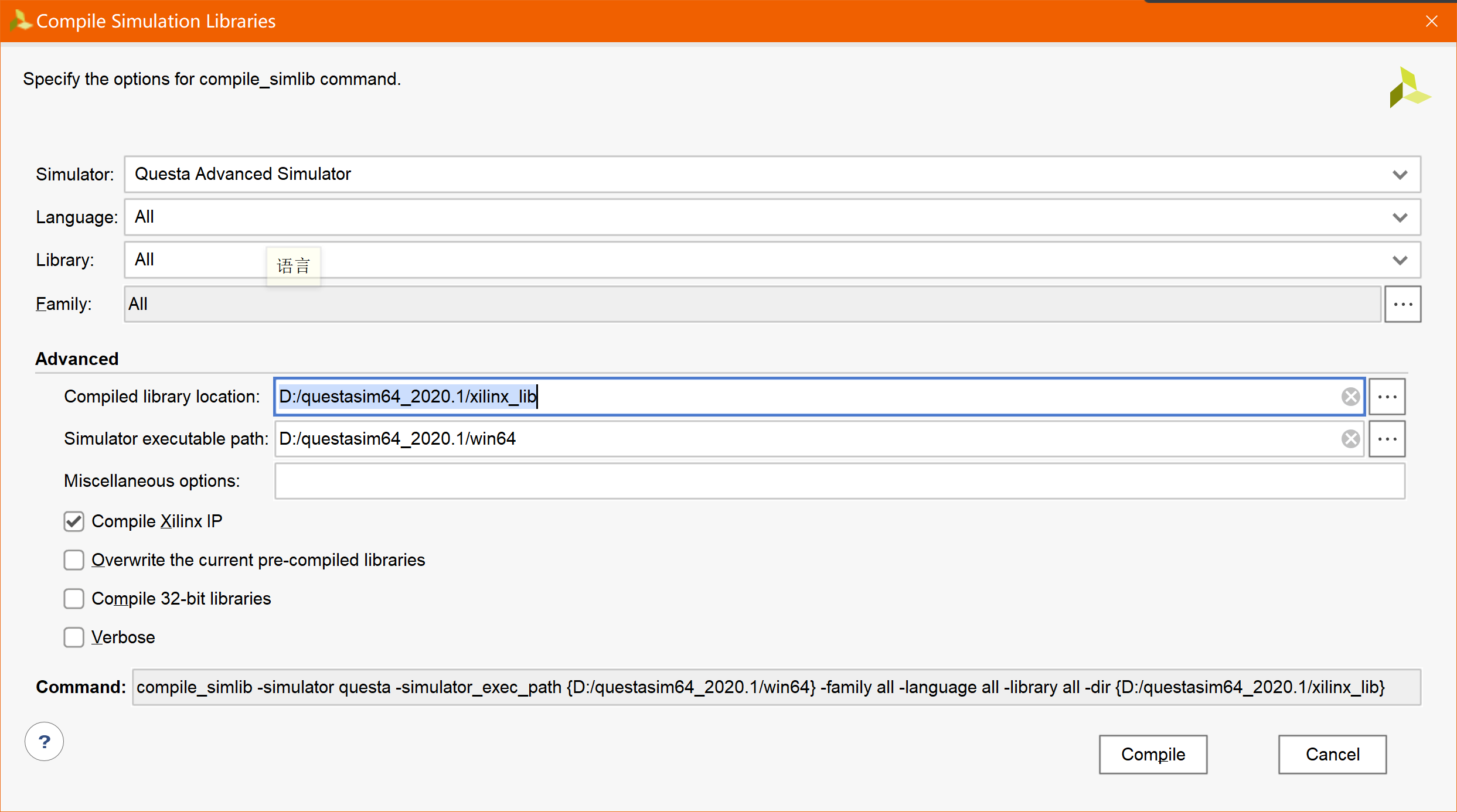
Task: Clear the simulator executable path field
Action: coord(1350,439)
